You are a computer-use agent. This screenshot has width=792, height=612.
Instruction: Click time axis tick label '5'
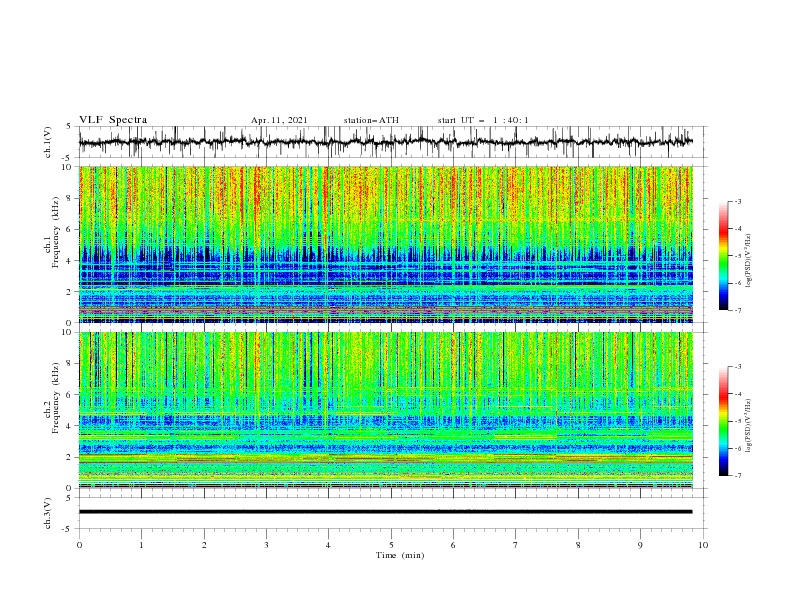(391, 545)
